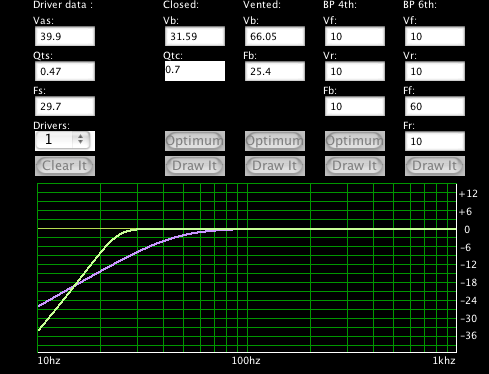Image resolution: width=489 pixels, height=374 pixels.
Task: Click the -36 dB scale label
Action: tap(469, 335)
